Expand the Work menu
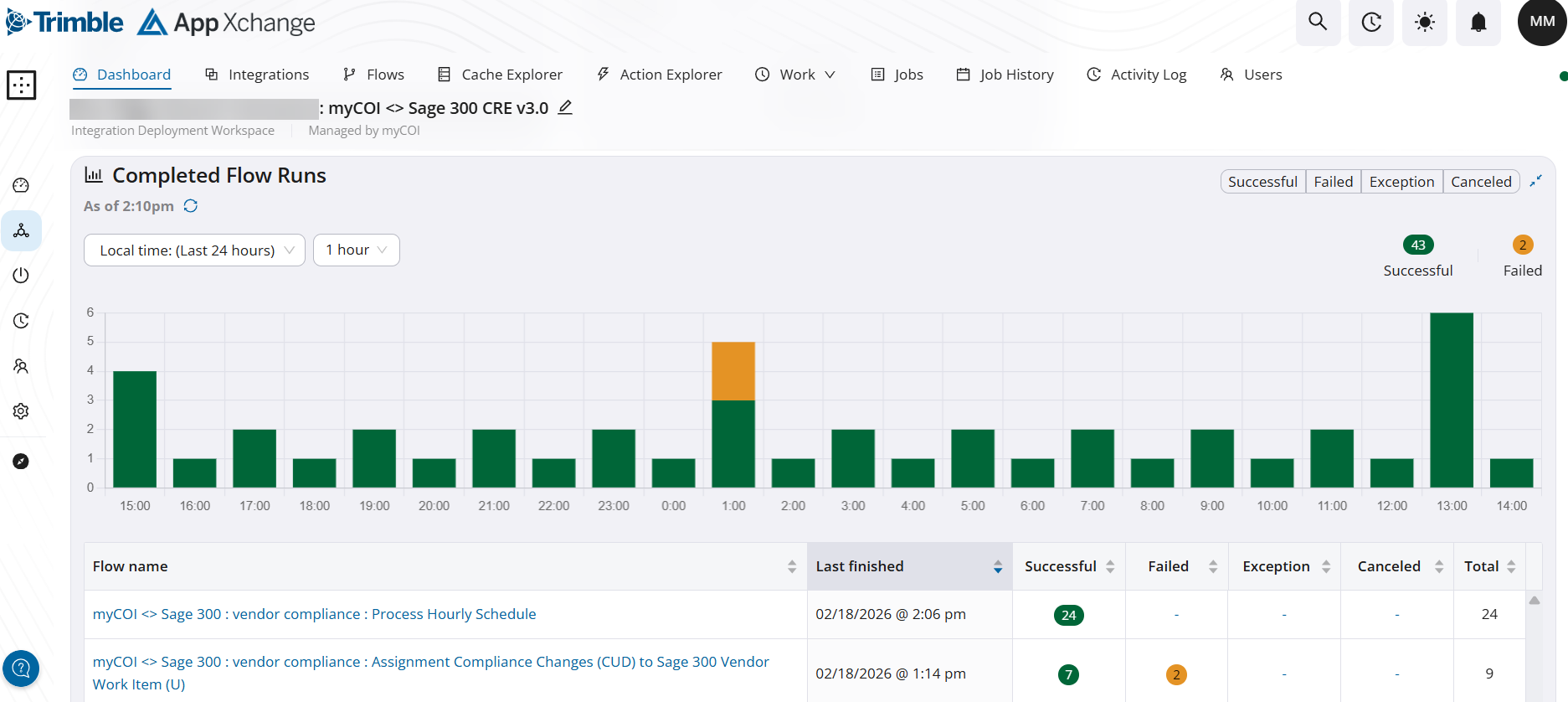Image resolution: width=1568 pixels, height=702 pixels. point(795,75)
